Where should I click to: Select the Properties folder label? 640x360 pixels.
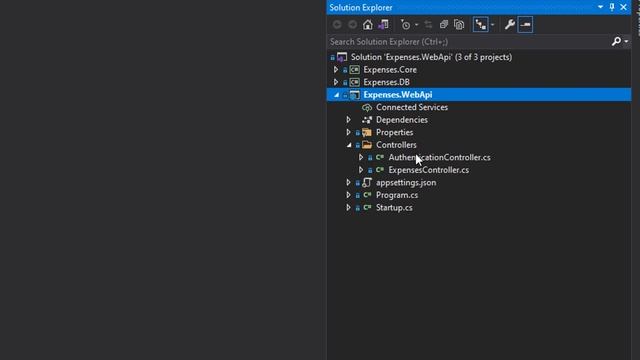(394, 133)
